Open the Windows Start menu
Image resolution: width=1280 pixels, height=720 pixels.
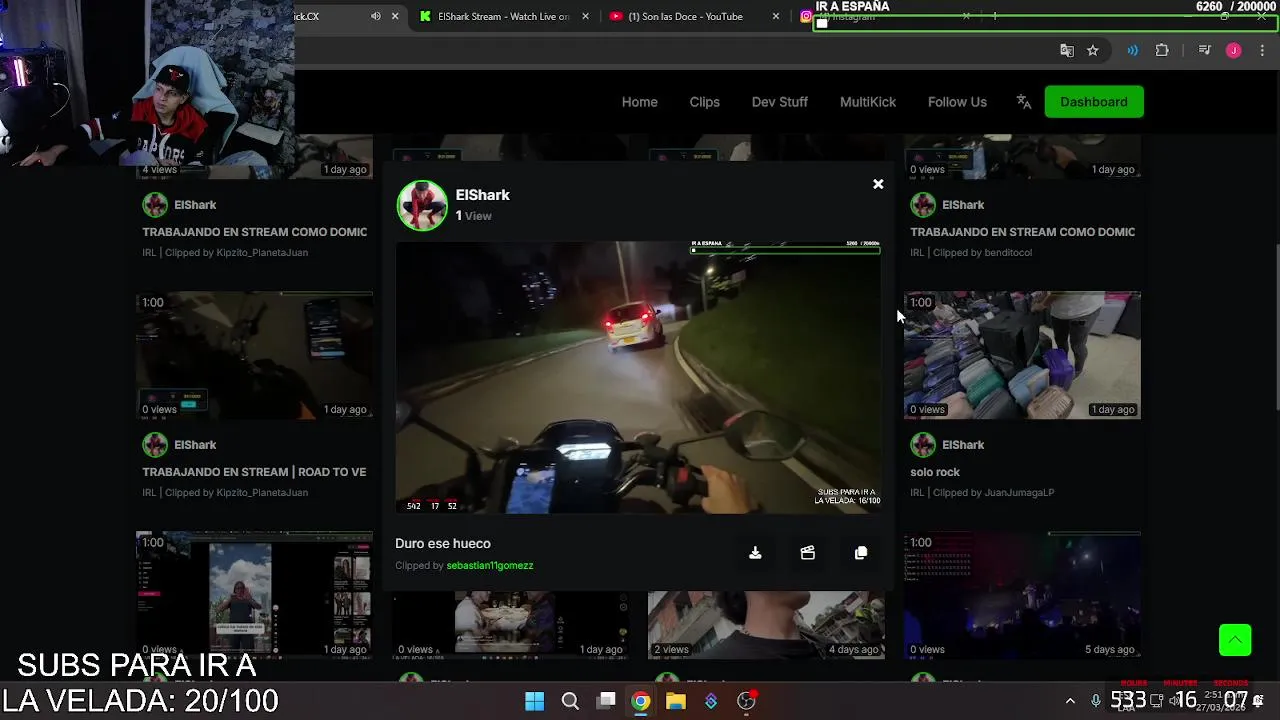pyautogui.click(x=535, y=701)
